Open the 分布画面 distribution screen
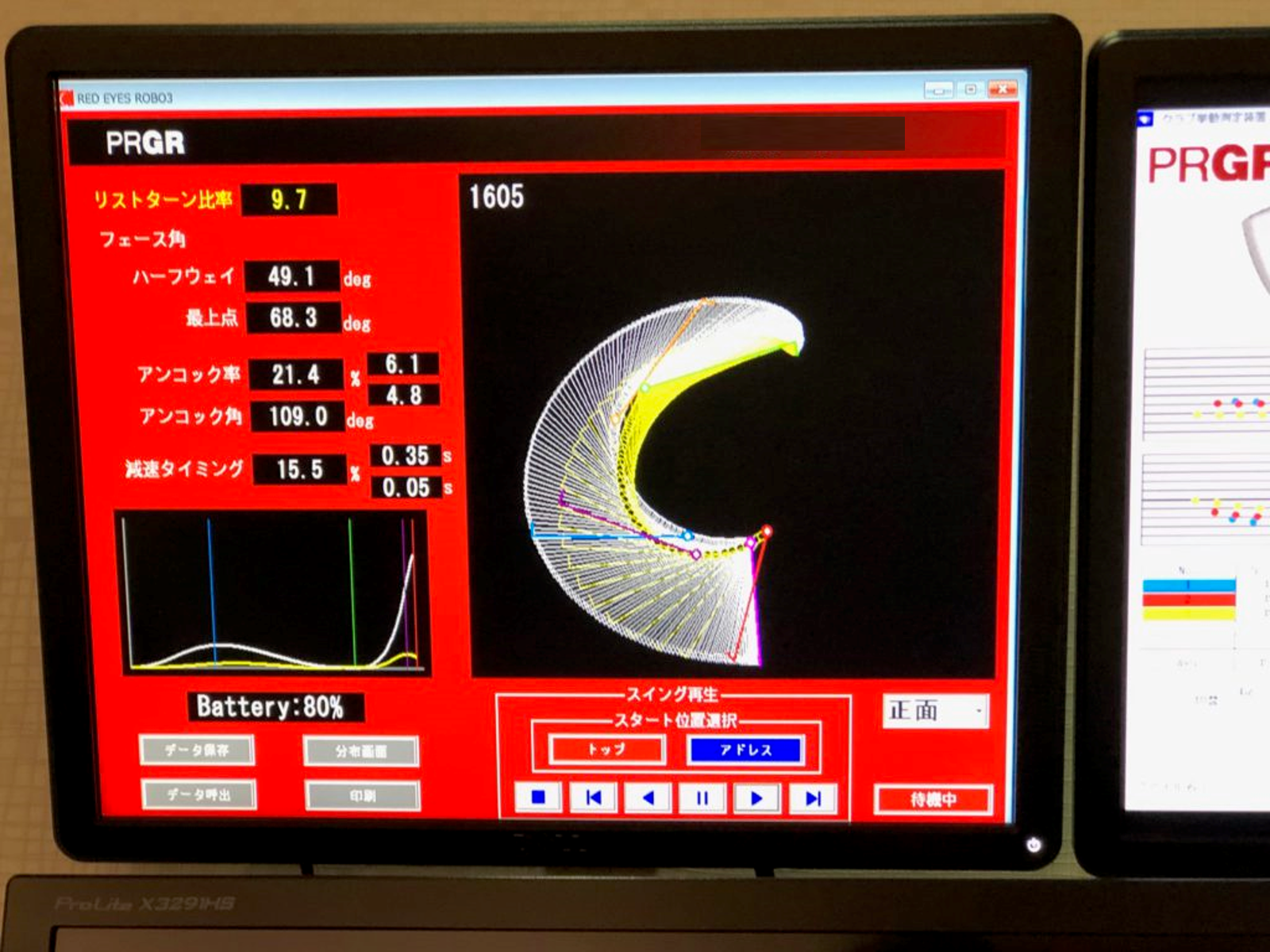Viewport: 1270px width, 952px height. point(361,750)
